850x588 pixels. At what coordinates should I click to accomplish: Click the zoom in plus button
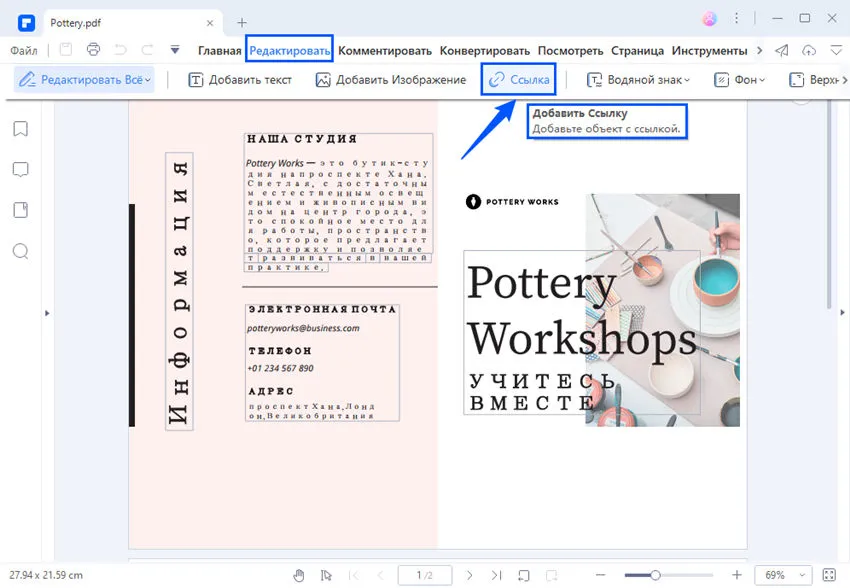tap(736, 575)
